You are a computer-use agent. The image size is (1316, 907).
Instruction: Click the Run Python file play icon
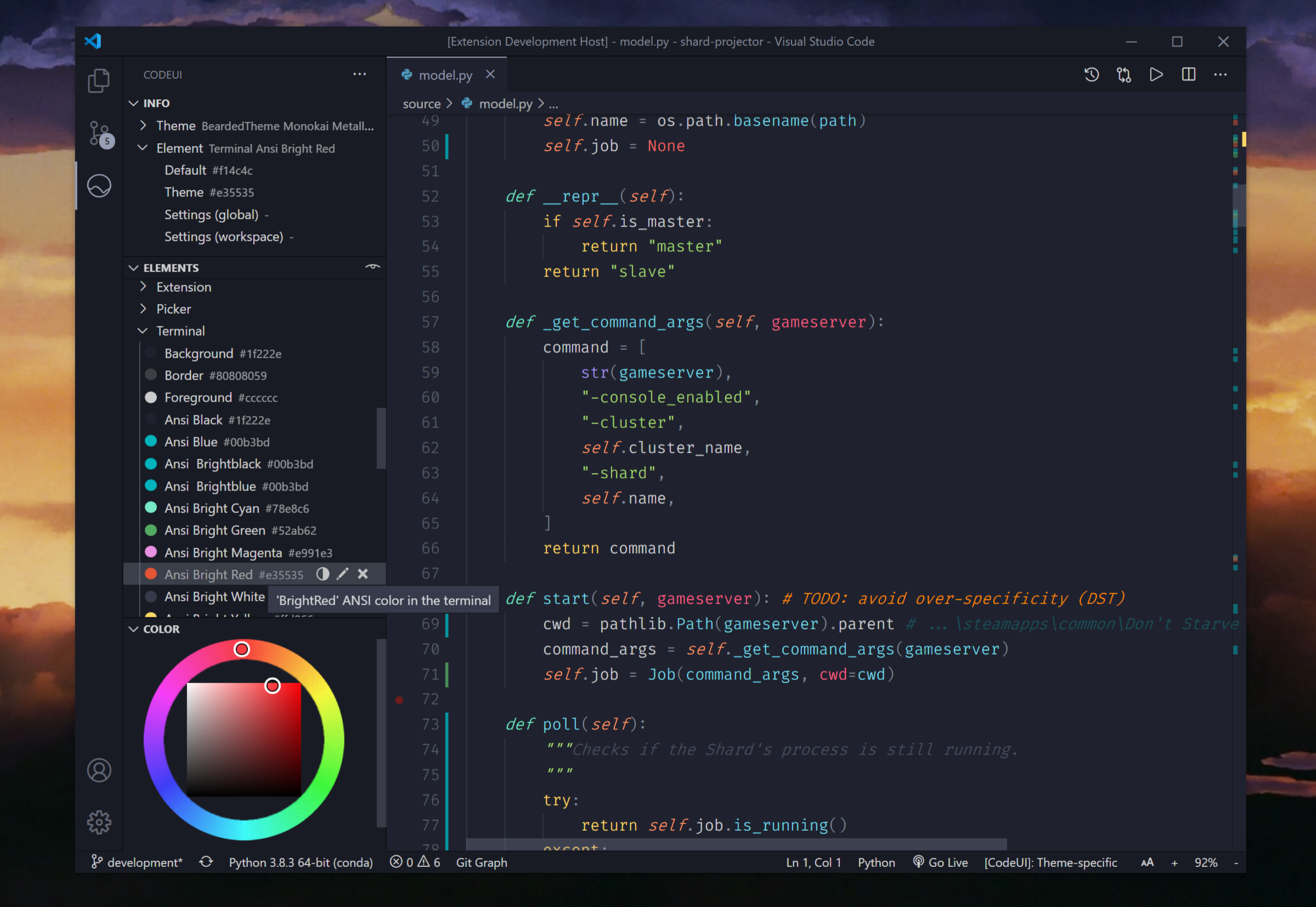(1156, 75)
